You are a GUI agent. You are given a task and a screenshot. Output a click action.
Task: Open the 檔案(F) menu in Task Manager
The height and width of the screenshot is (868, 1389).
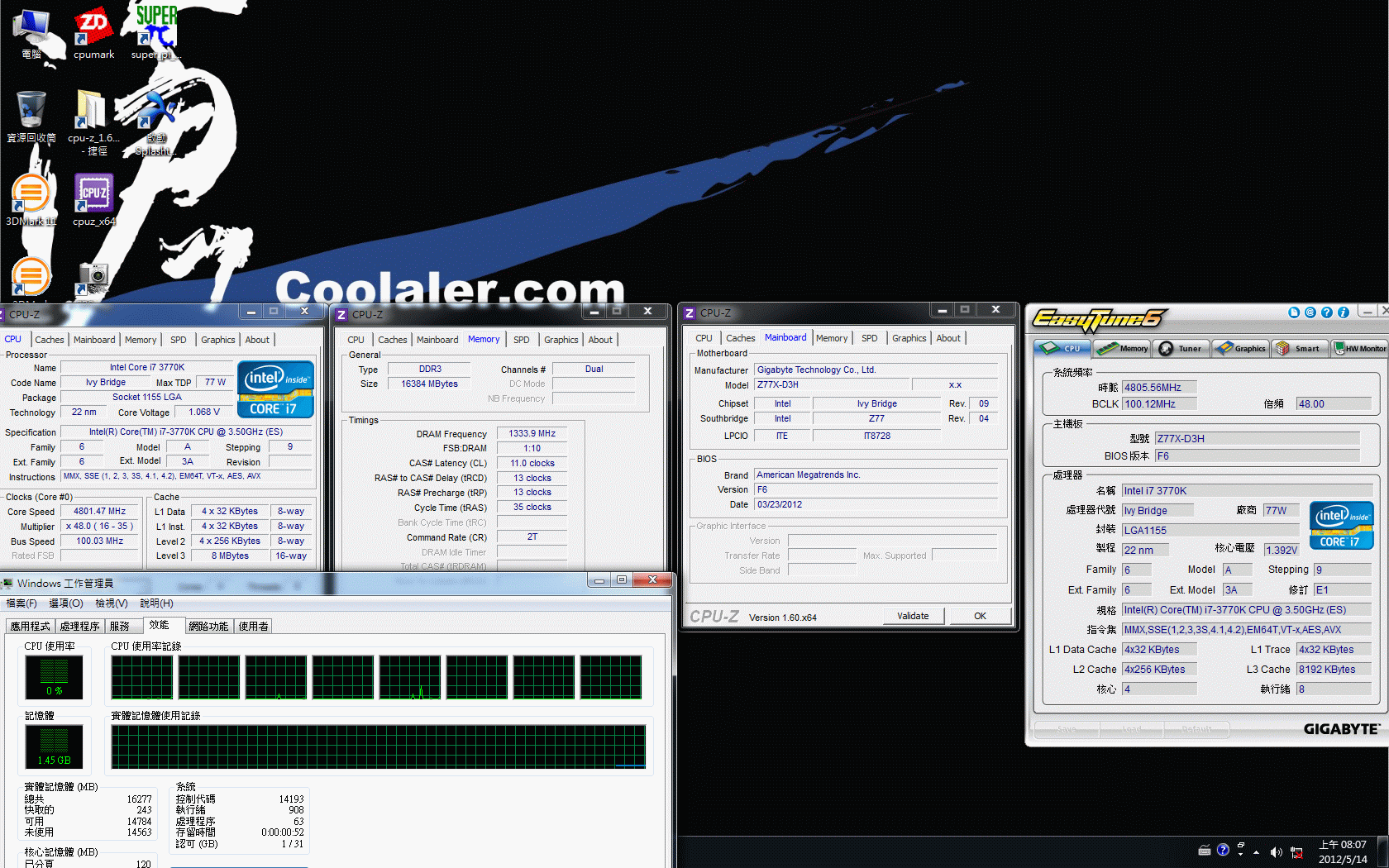click(x=21, y=603)
